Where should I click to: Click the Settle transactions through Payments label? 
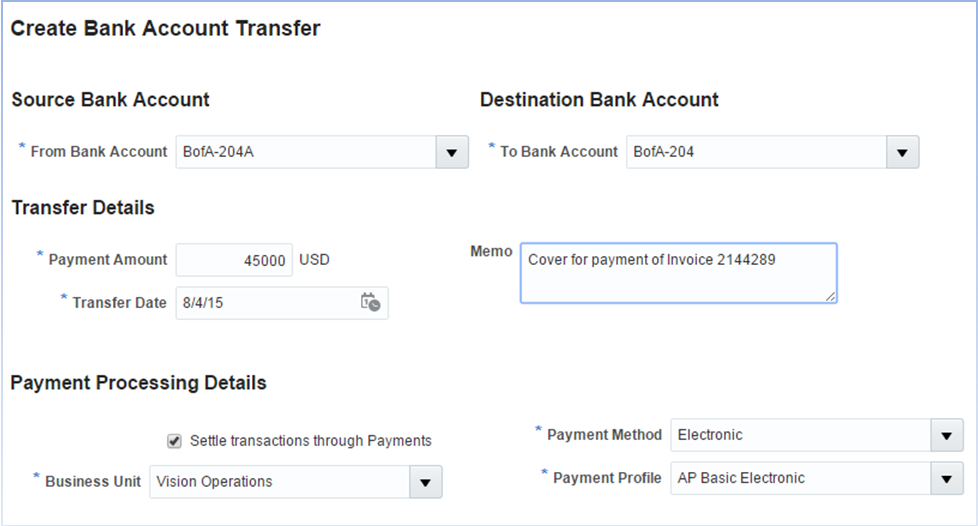click(x=310, y=440)
